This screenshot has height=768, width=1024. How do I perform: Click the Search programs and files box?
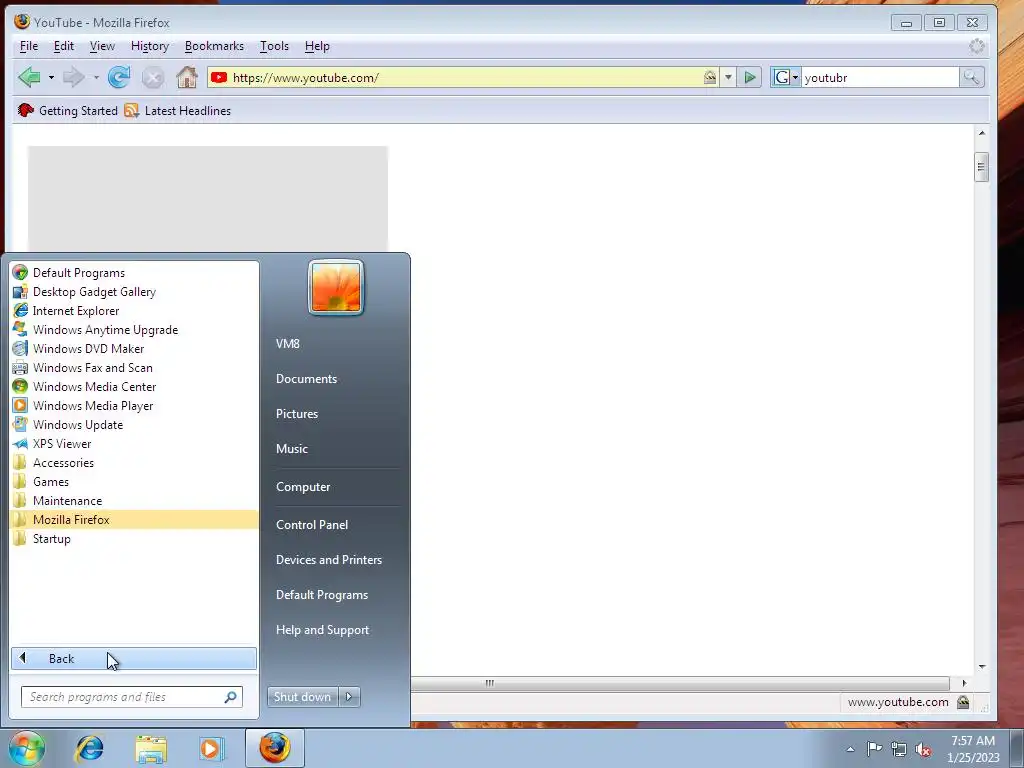(x=132, y=697)
